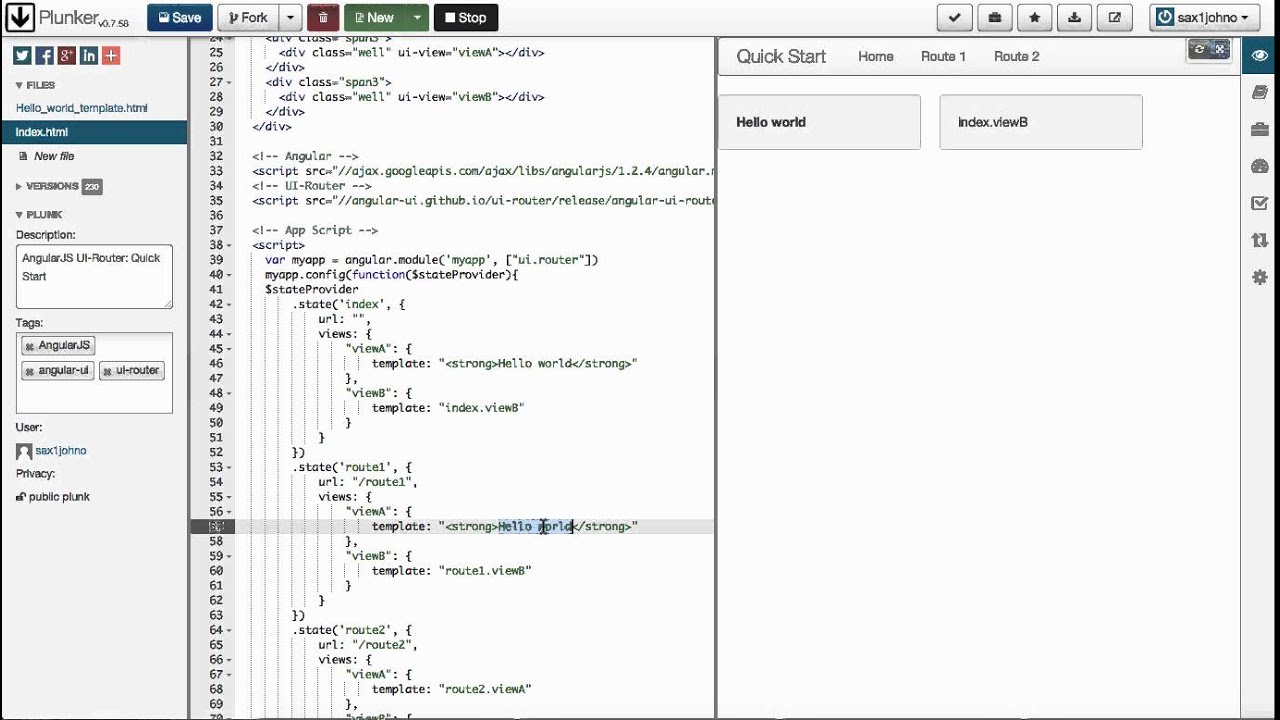1280x720 pixels.
Task: Select the index.html file
Action: coord(94,132)
